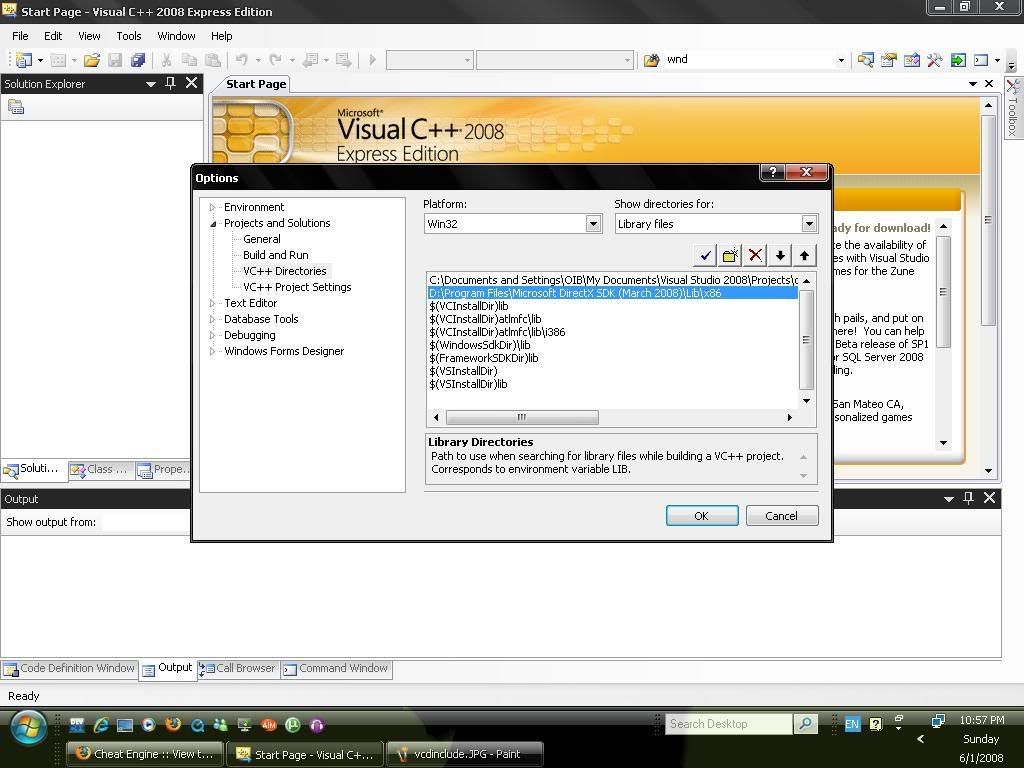Screen dimensions: 1024x768
Task: Open Solution Explorer window options arrow
Action: tap(151, 84)
